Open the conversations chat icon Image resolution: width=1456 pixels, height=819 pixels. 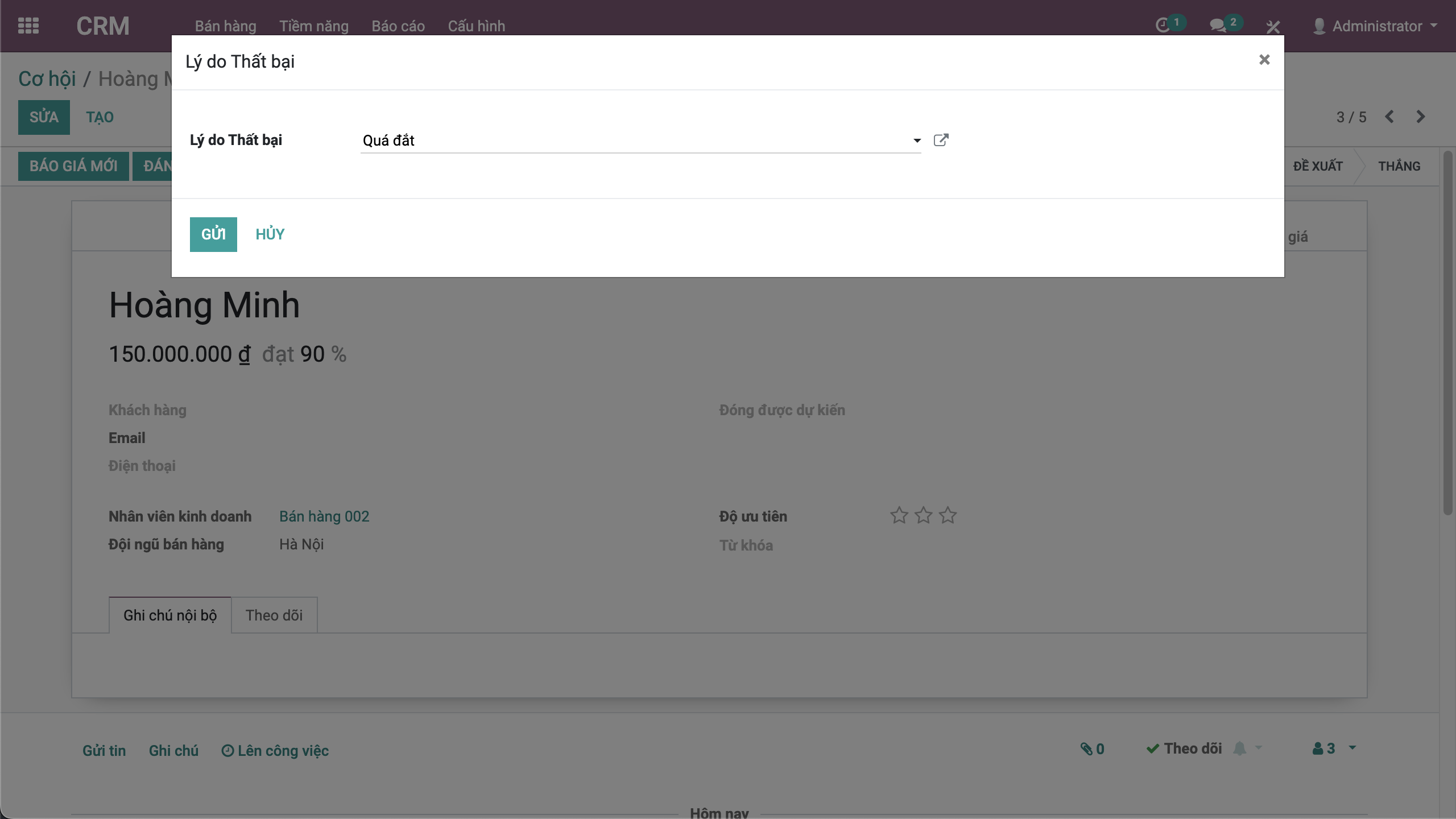click(x=1218, y=26)
